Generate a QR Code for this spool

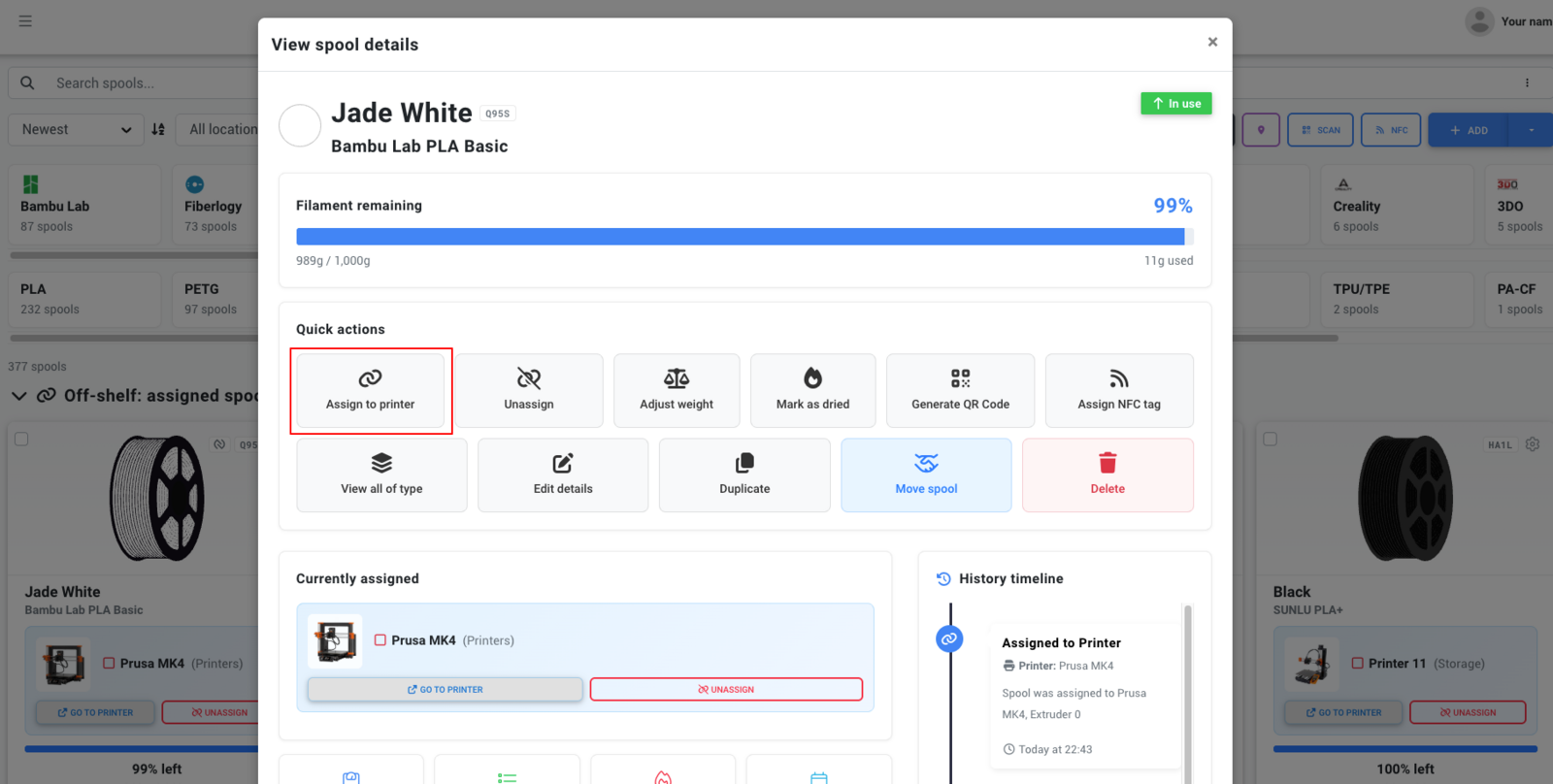[960, 390]
